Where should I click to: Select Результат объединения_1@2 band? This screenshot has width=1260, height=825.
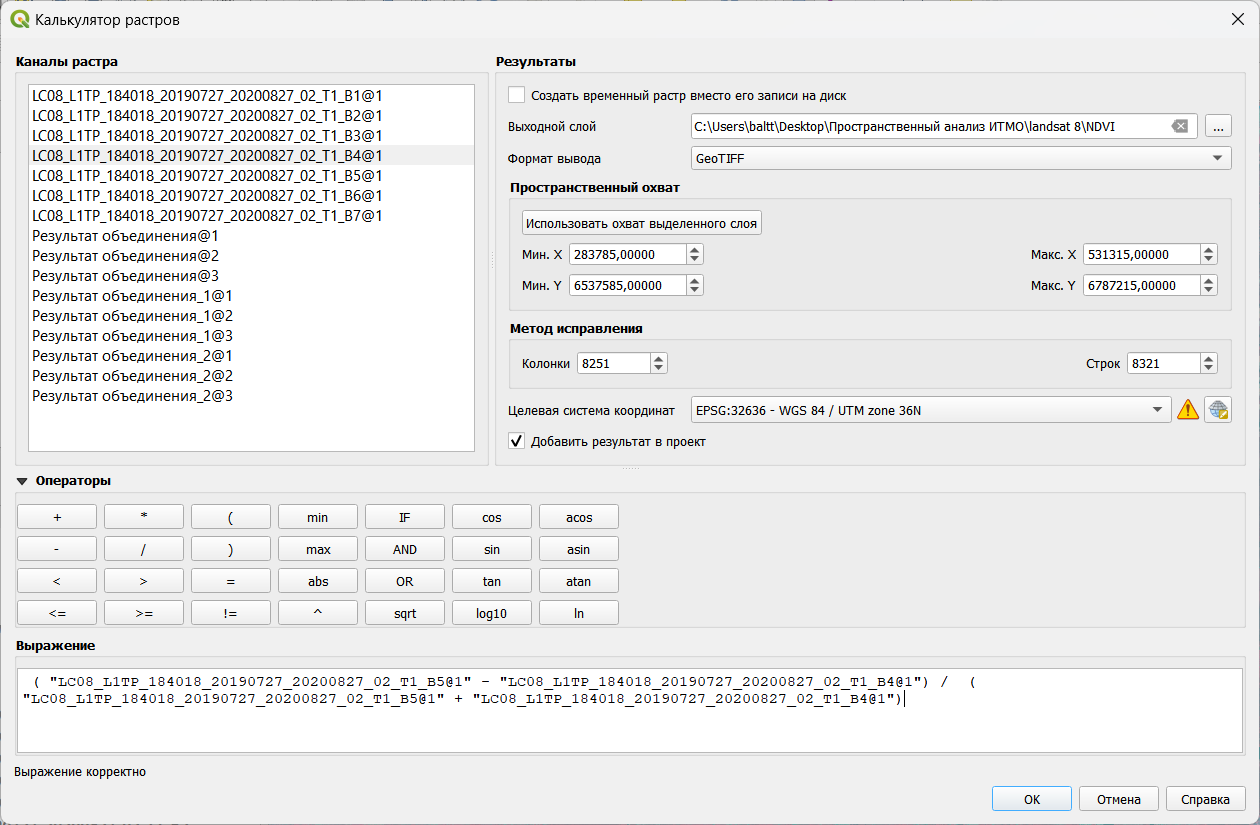(133, 315)
